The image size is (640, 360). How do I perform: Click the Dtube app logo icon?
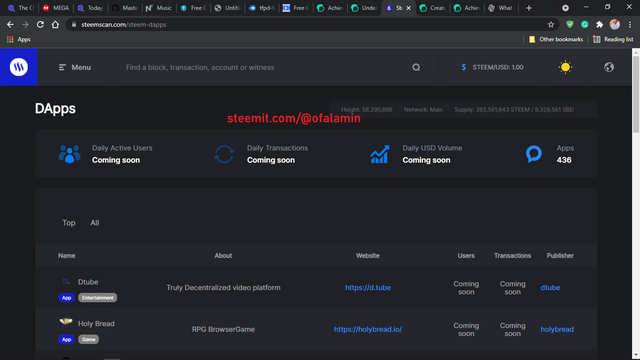click(x=66, y=282)
